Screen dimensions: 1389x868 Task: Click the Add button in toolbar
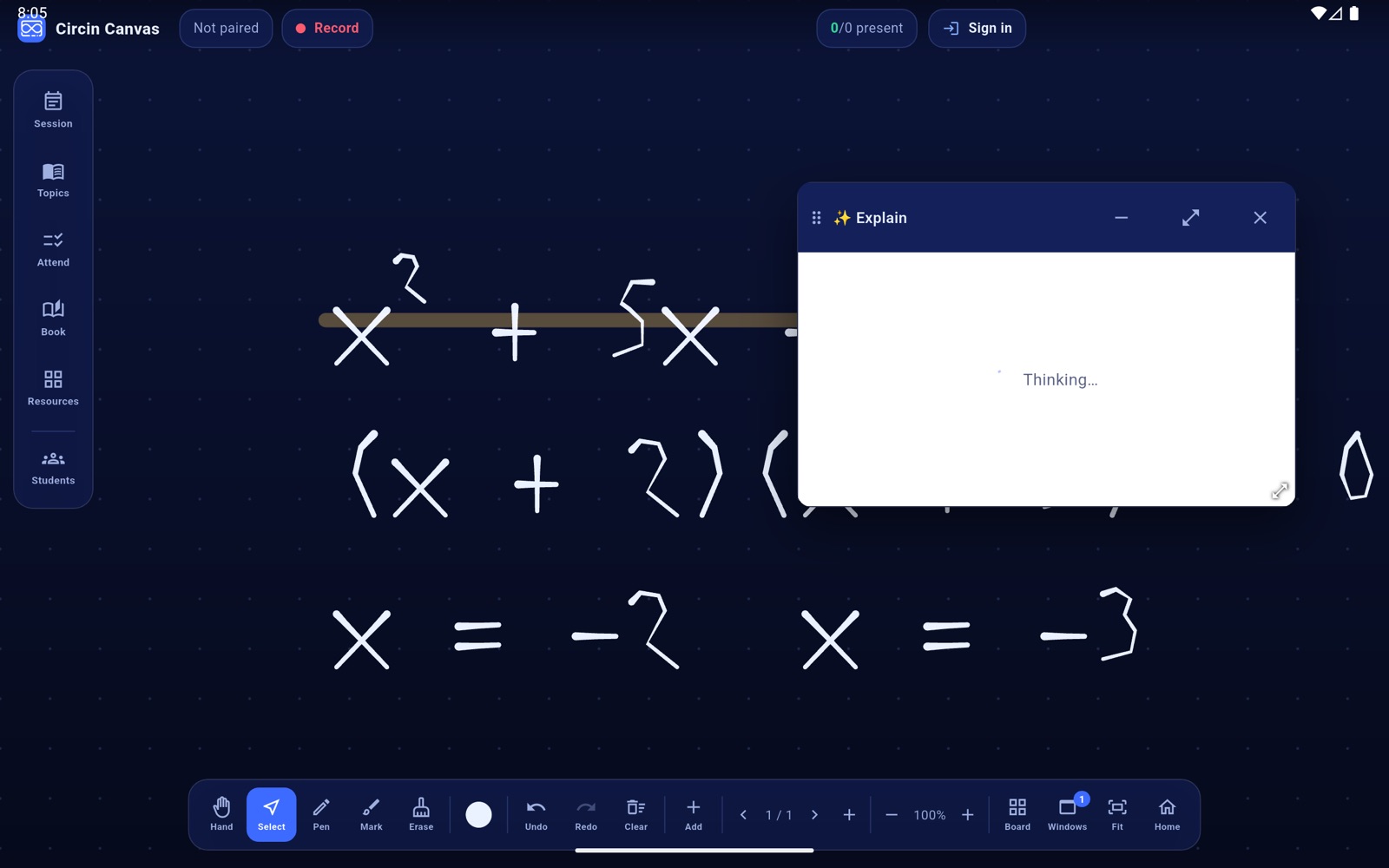coord(693,814)
